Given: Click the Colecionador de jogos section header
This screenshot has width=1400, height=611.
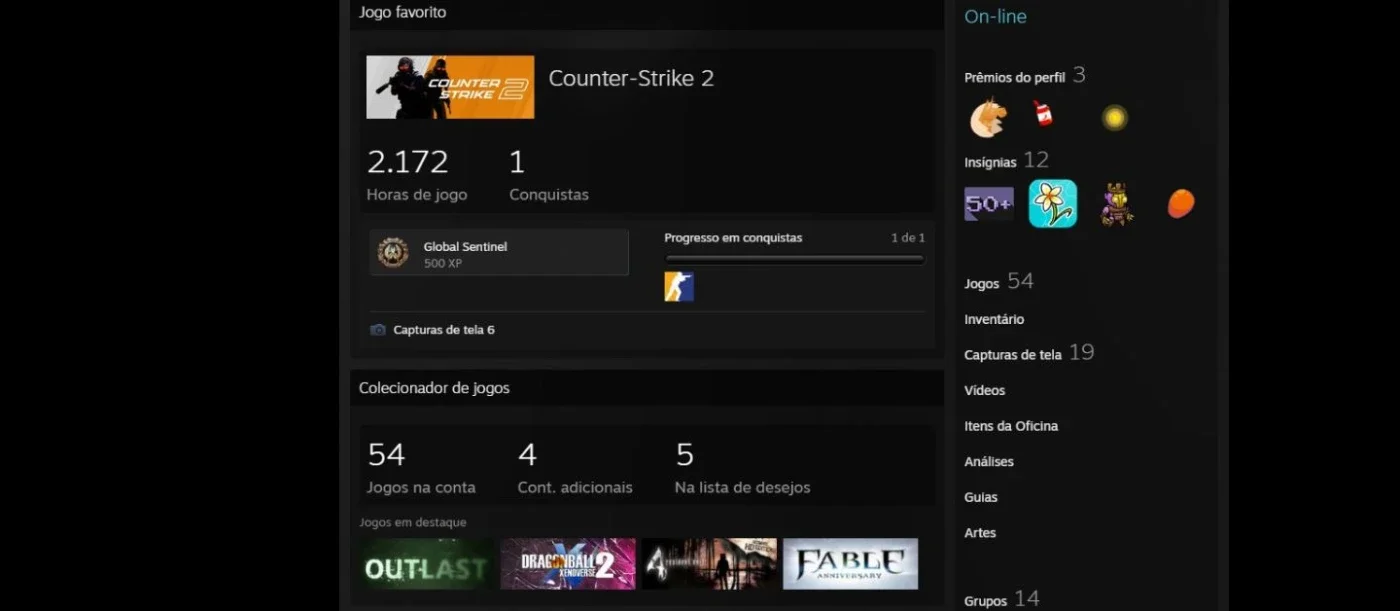Looking at the screenshot, I should pos(434,388).
